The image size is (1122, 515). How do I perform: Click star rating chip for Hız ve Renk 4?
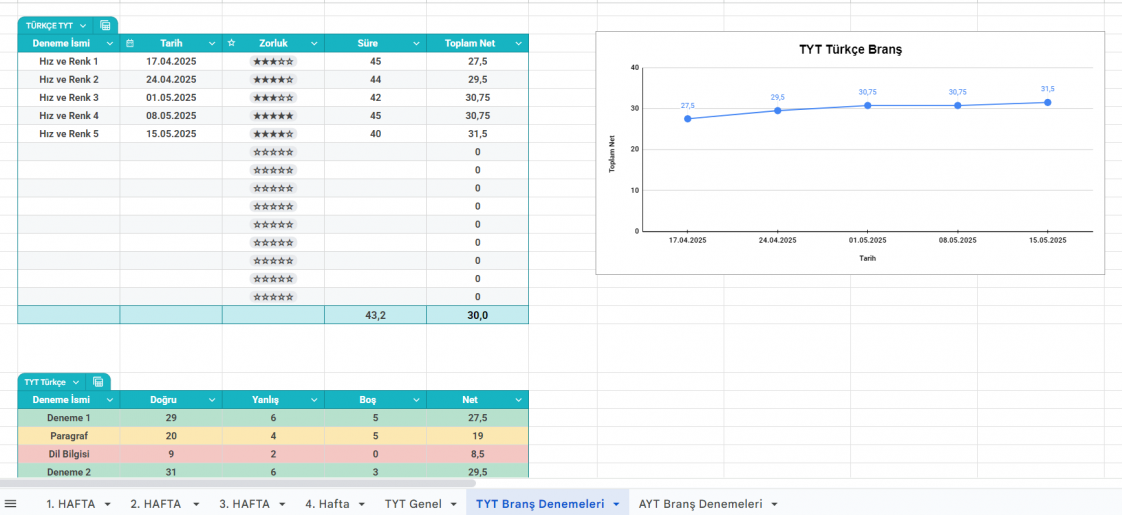click(x=273, y=116)
